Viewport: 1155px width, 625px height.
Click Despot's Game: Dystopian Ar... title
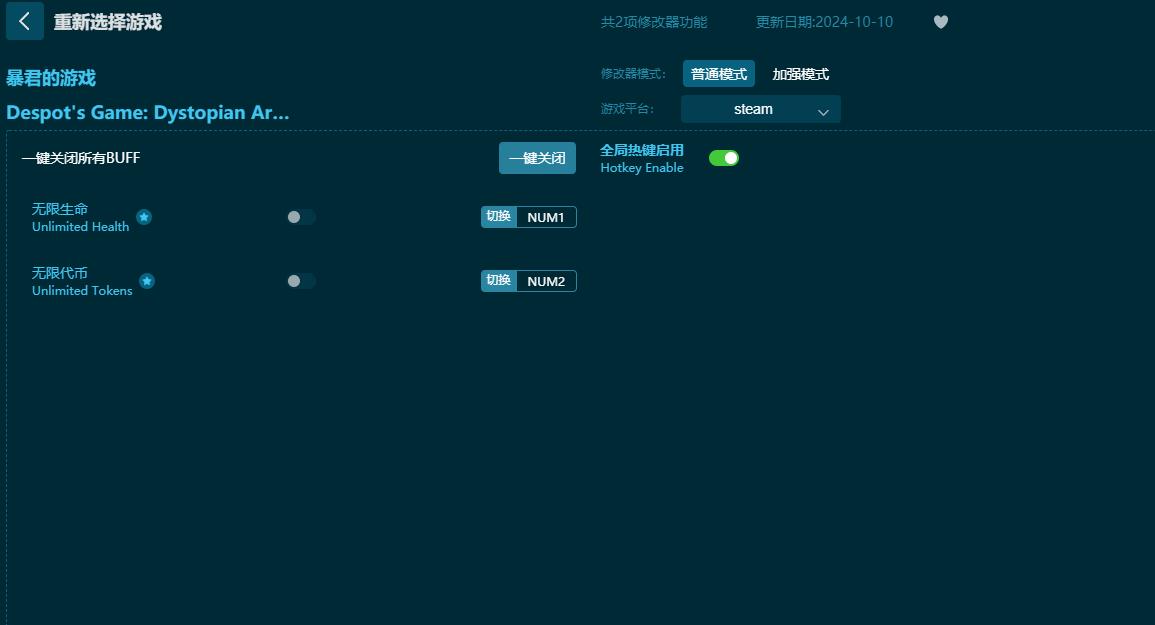(x=147, y=112)
